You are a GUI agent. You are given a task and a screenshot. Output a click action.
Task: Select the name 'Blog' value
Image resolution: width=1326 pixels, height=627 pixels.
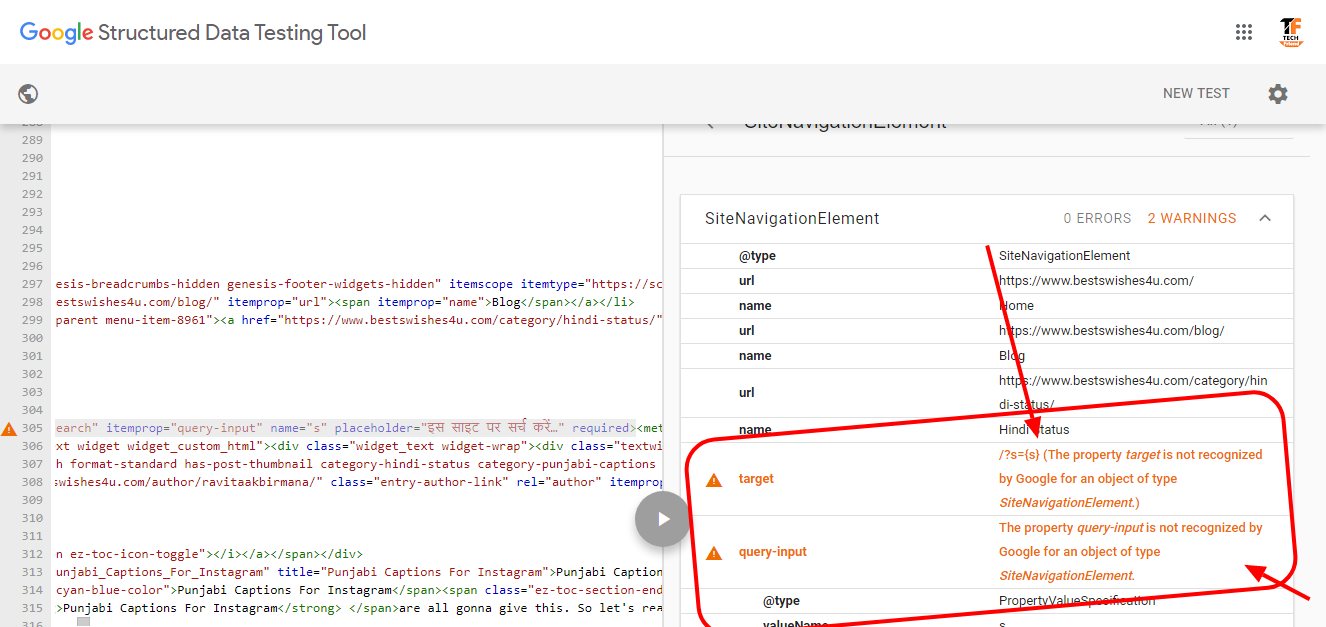click(x=1012, y=356)
